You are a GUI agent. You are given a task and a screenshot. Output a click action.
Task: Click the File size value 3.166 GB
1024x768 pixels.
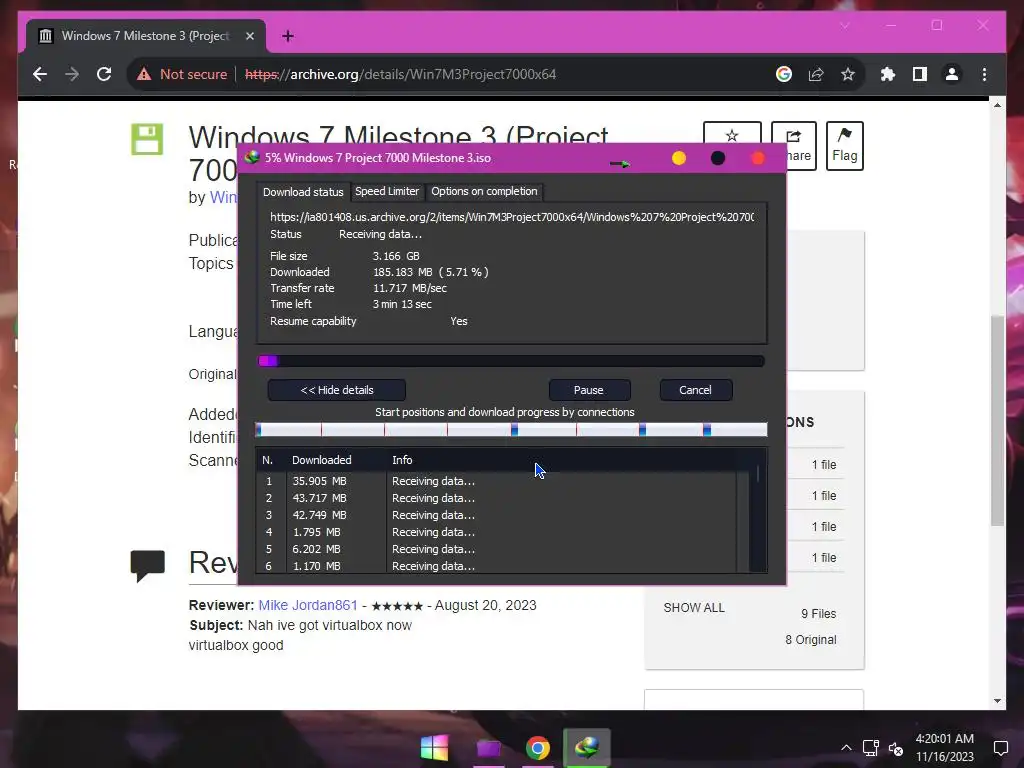click(396, 256)
